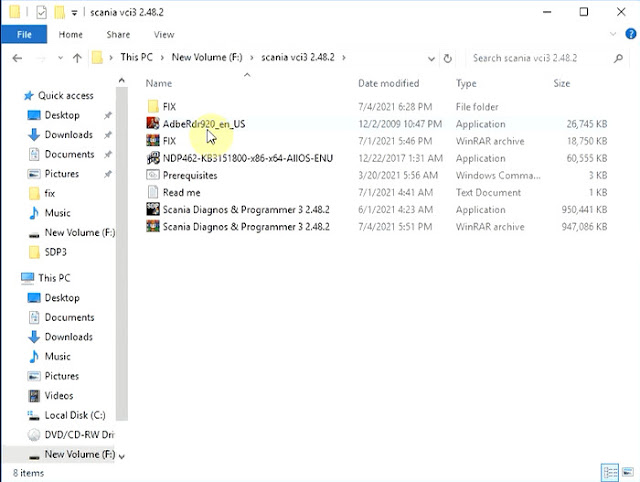
Task: Expand the scania vci3 2.48.2 breadcrumb arrow
Action: point(344,58)
